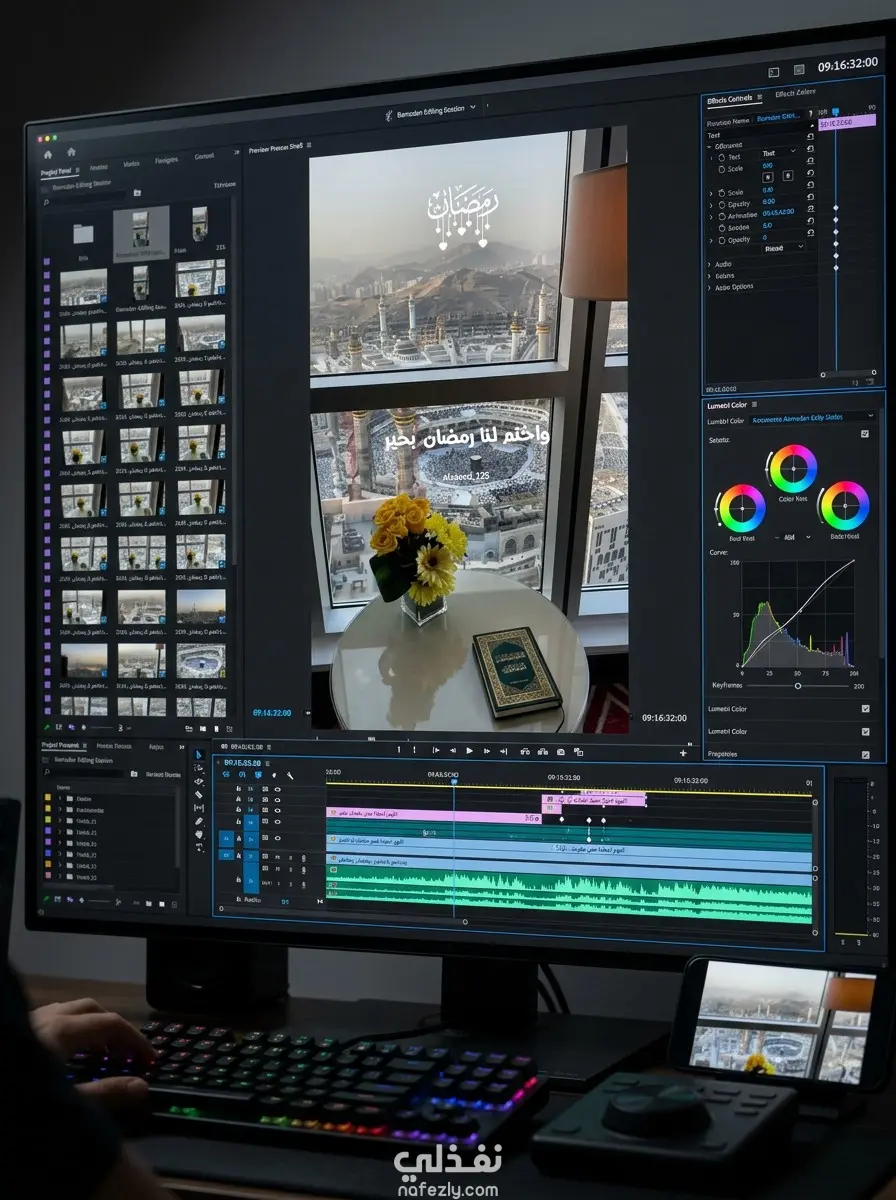Screen dimensions: 896x1200
Task: Click the top color wheel in Lumetri
Action: [x=793, y=469]
